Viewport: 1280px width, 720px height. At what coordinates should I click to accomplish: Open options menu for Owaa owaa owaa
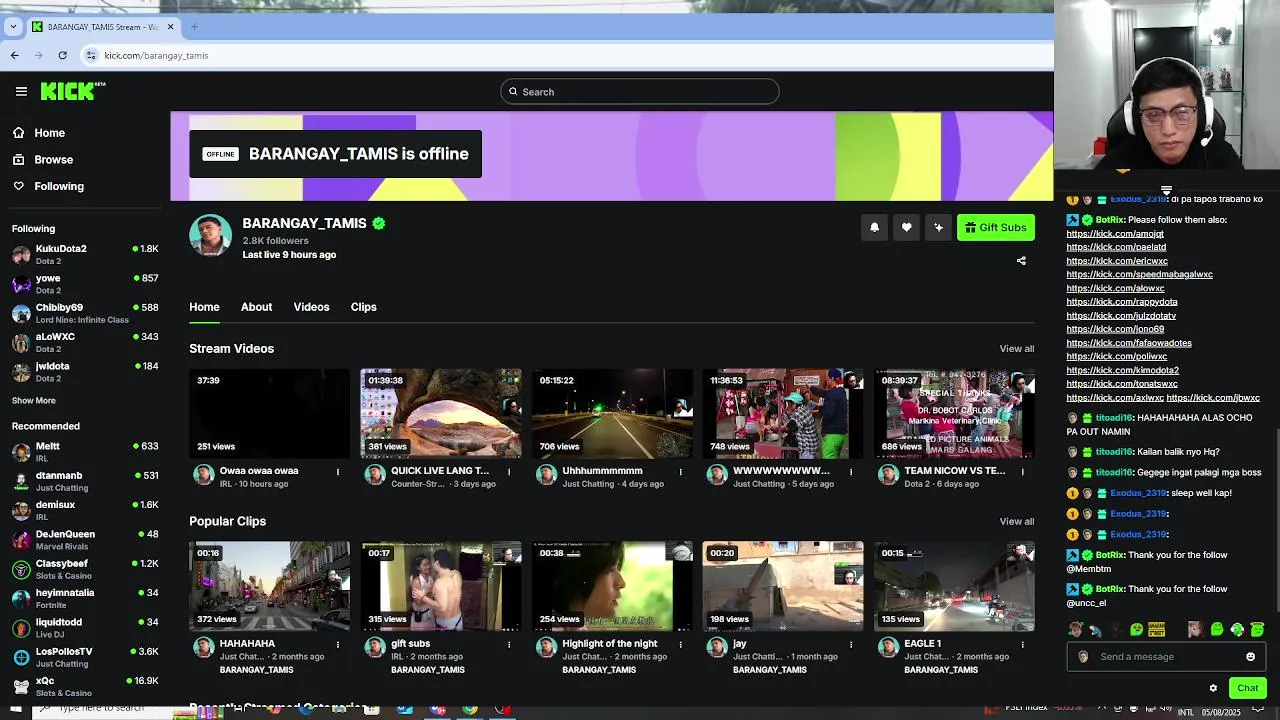tap(337, 471)
